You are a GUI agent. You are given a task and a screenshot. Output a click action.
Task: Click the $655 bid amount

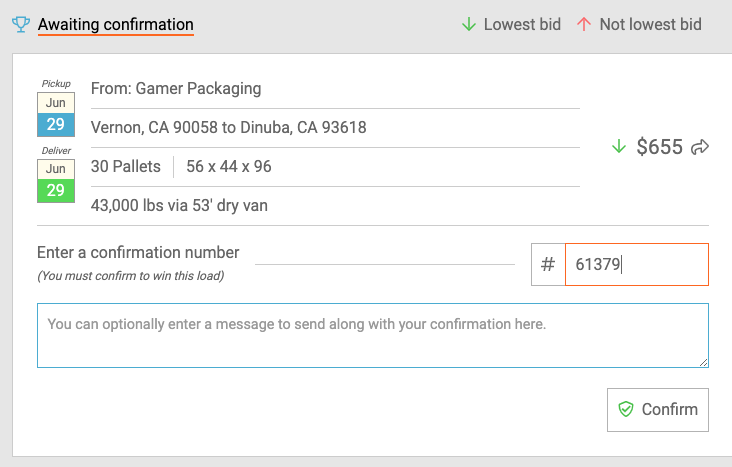tap(659, 147)
